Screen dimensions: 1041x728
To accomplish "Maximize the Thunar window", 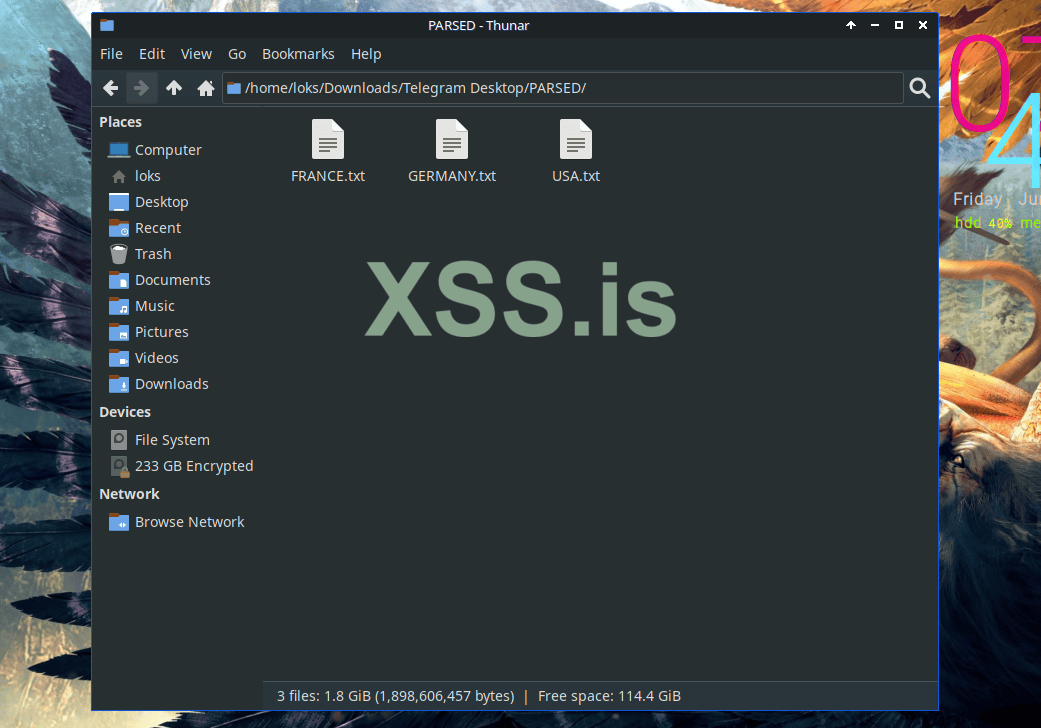I will coord(899,25).
